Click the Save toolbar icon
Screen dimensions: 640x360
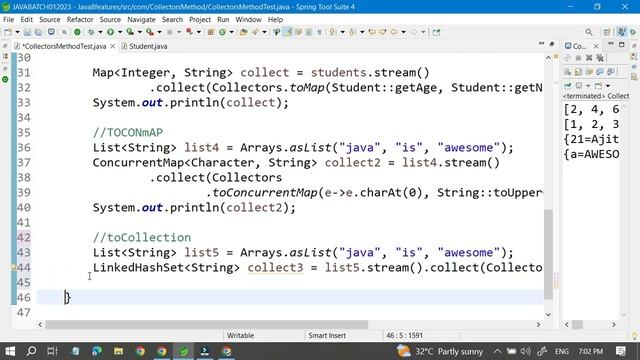(x=27, y=32)
